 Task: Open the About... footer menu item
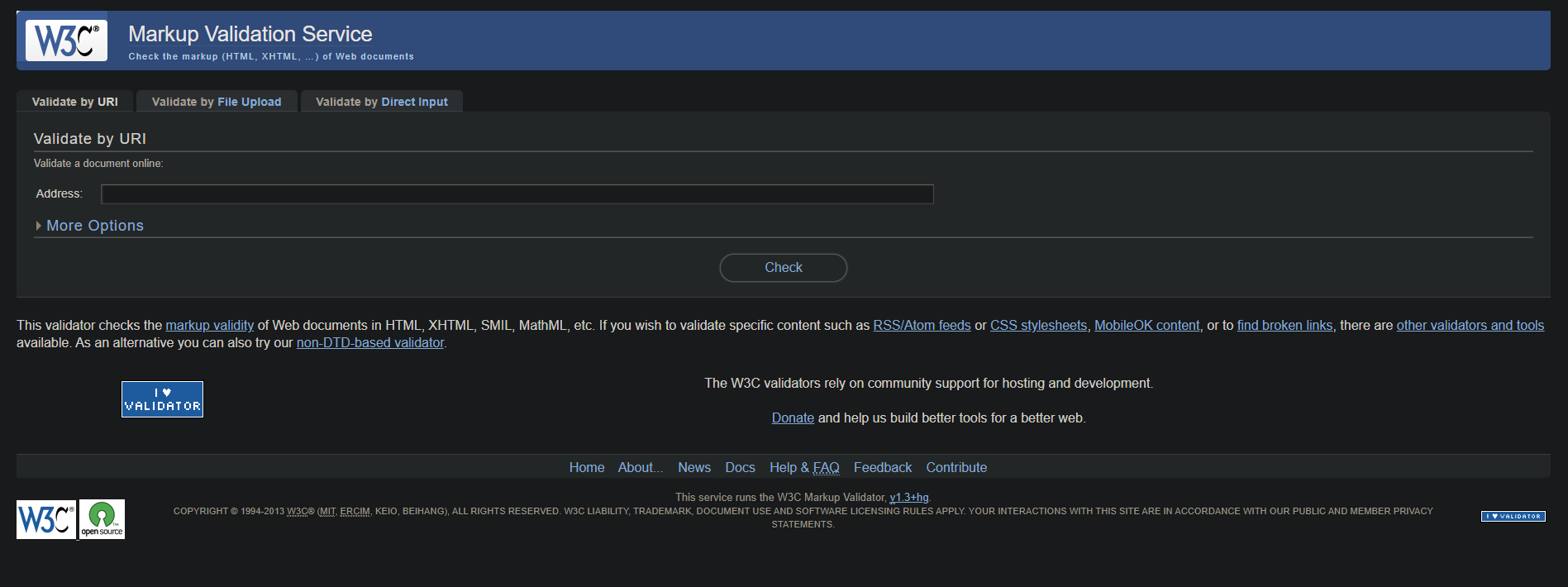(641, 468)
